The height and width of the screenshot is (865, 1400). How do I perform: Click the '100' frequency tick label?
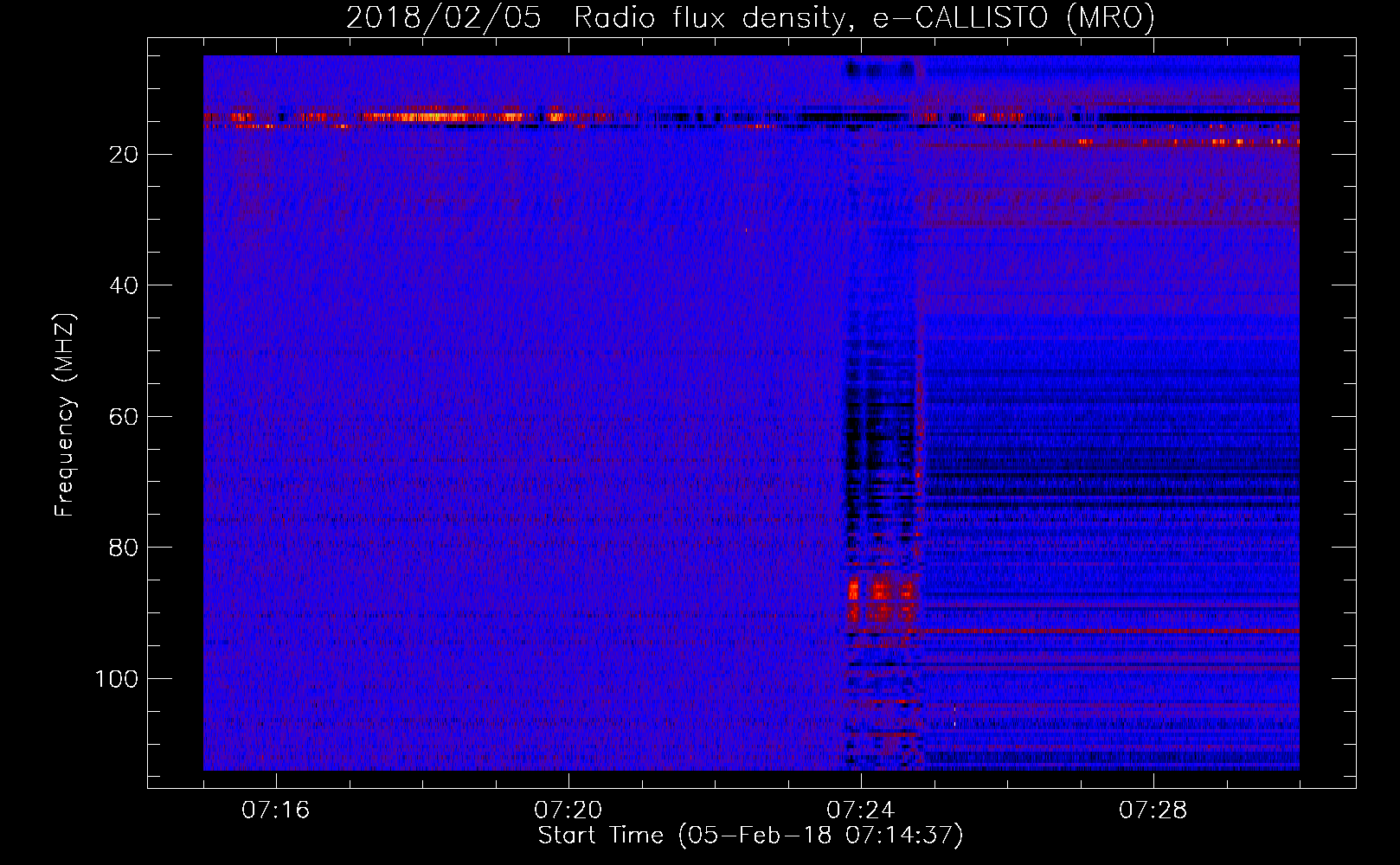point(117,679)
